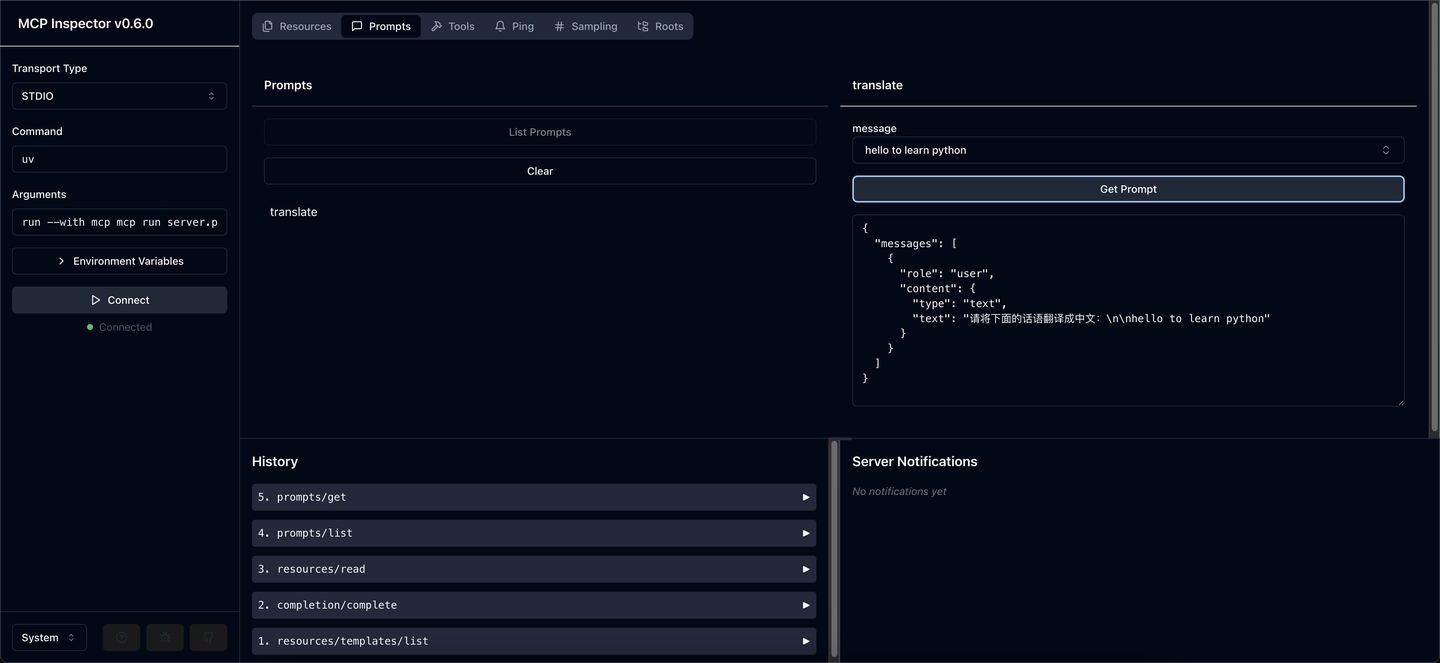Click the main page vertical scrollbar

[1435, 218]
